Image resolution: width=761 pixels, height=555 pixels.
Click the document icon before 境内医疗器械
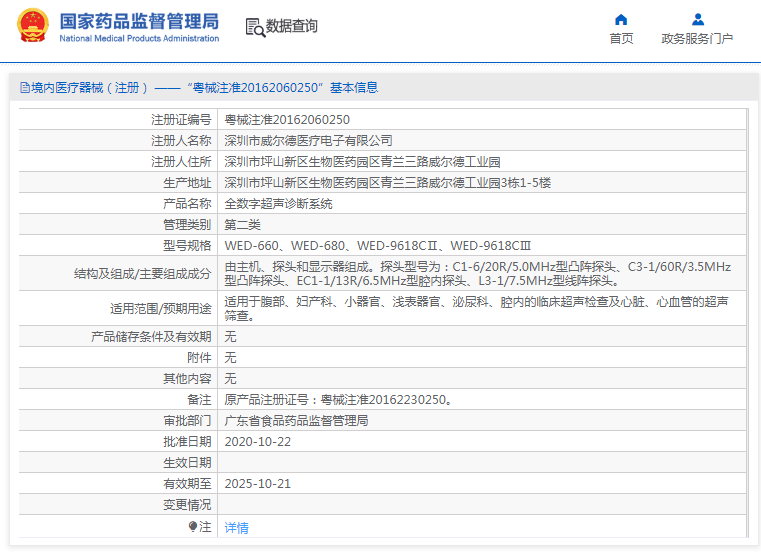coord(25,88)
